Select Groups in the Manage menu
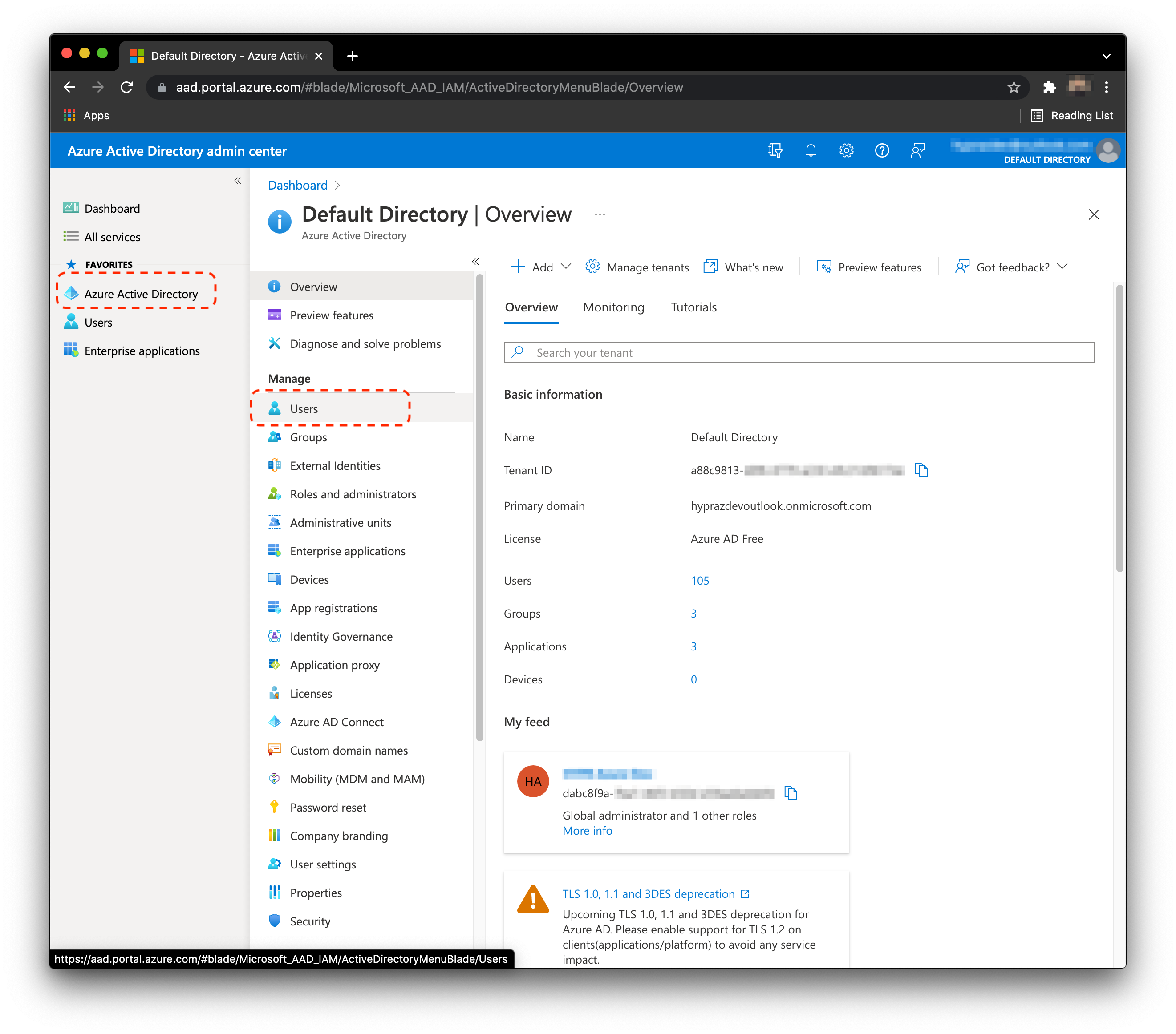This screenshot has width=1176, height=1034. (x=308, y=437)
